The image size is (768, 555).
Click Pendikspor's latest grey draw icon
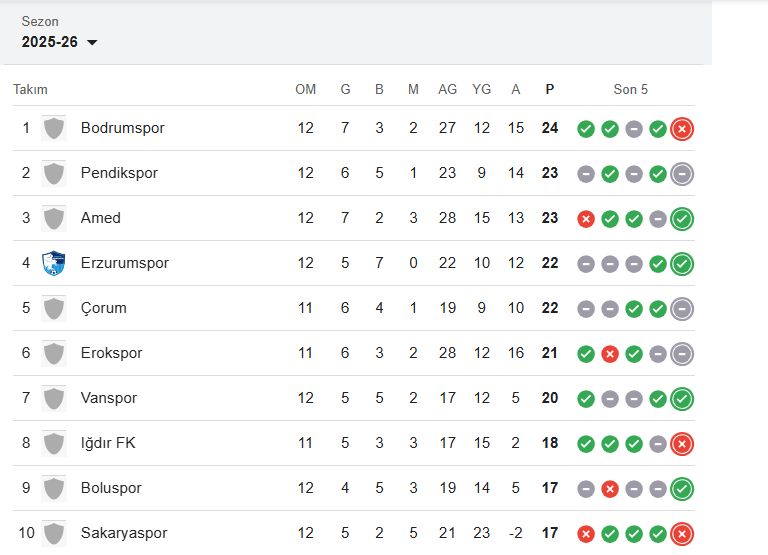(x=682, y=174)
